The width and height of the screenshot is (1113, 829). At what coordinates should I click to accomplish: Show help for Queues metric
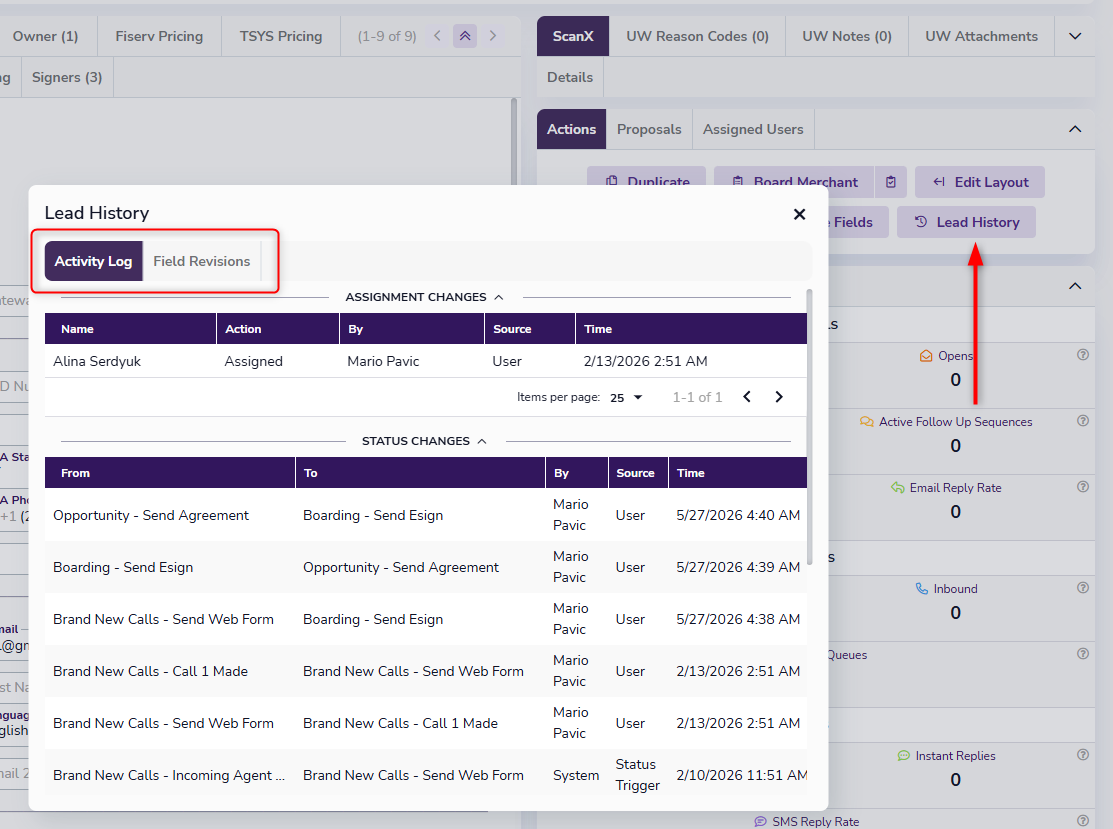pos(1082,654)
